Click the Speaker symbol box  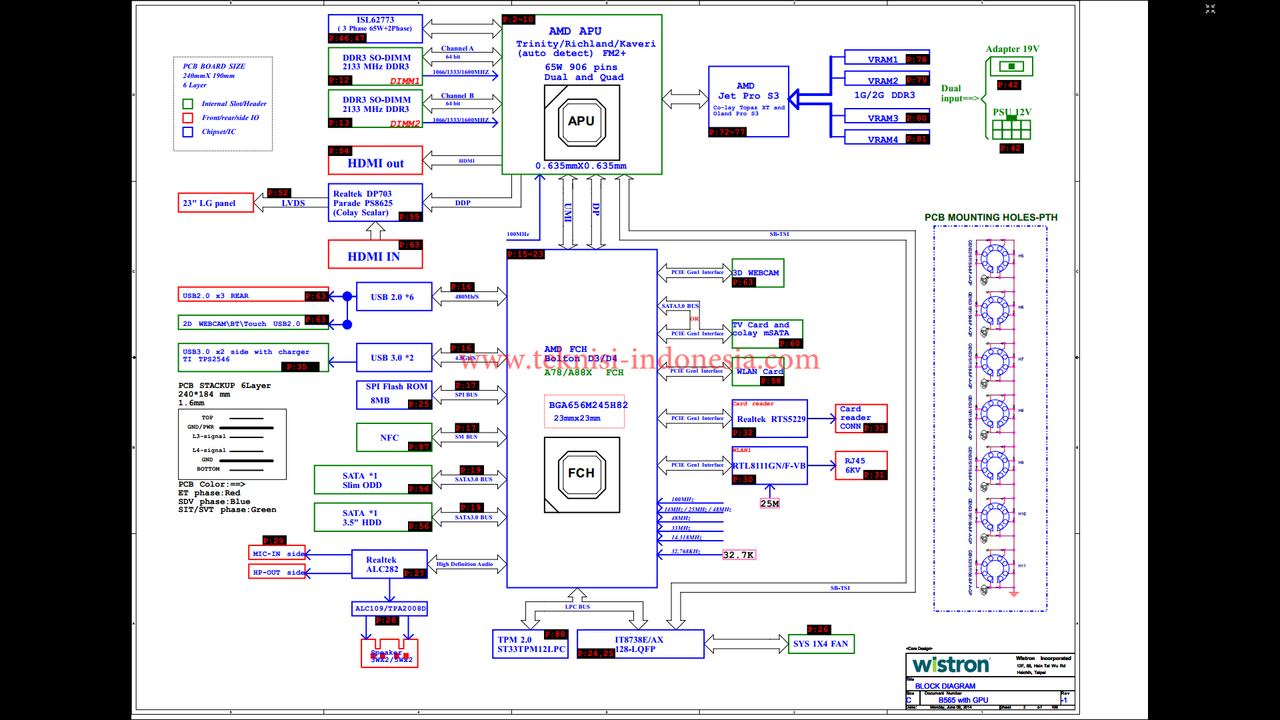(x=388, y=653)
